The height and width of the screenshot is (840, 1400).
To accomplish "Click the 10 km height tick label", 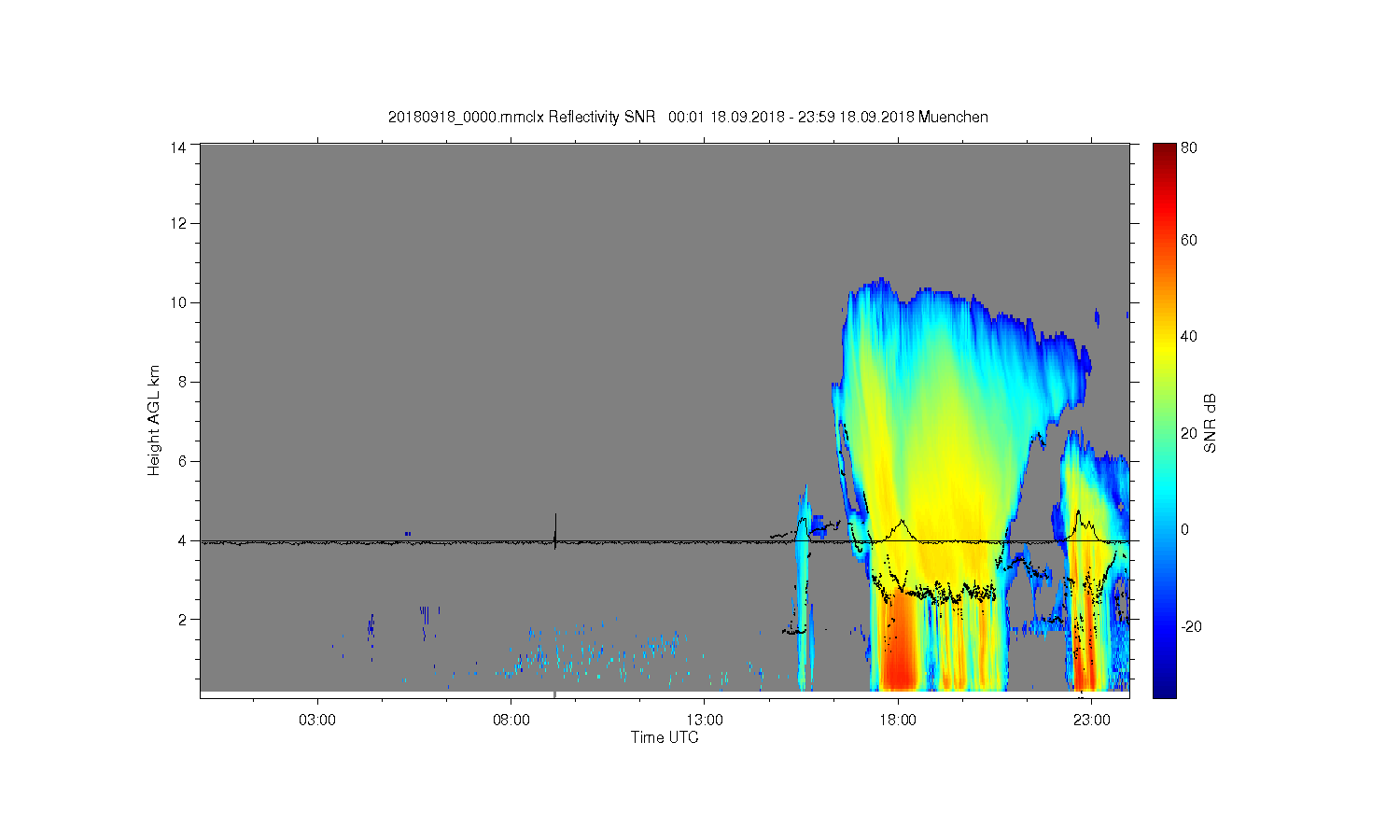I will (177, 302).
